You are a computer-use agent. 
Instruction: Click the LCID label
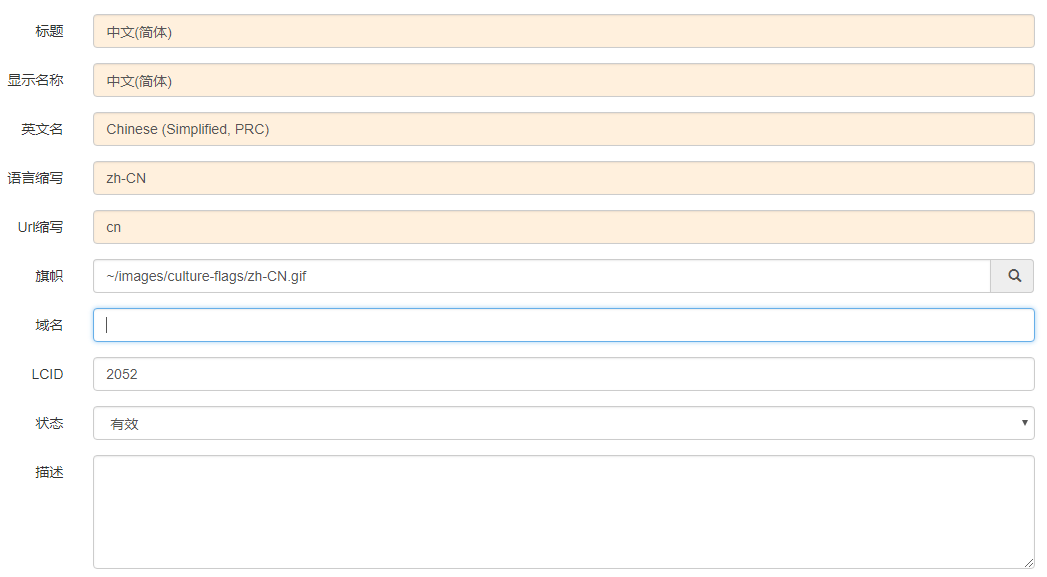(x=47, y=374)
